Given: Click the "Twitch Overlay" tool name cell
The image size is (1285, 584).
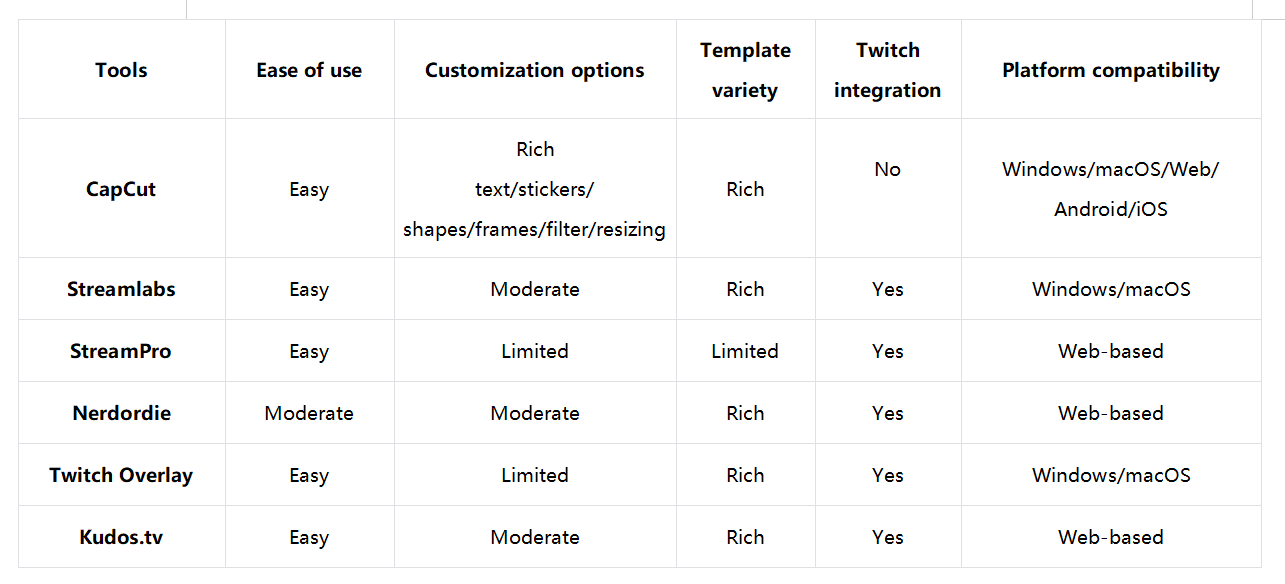Looking at the screenshot, I should (x=121, y=475).
